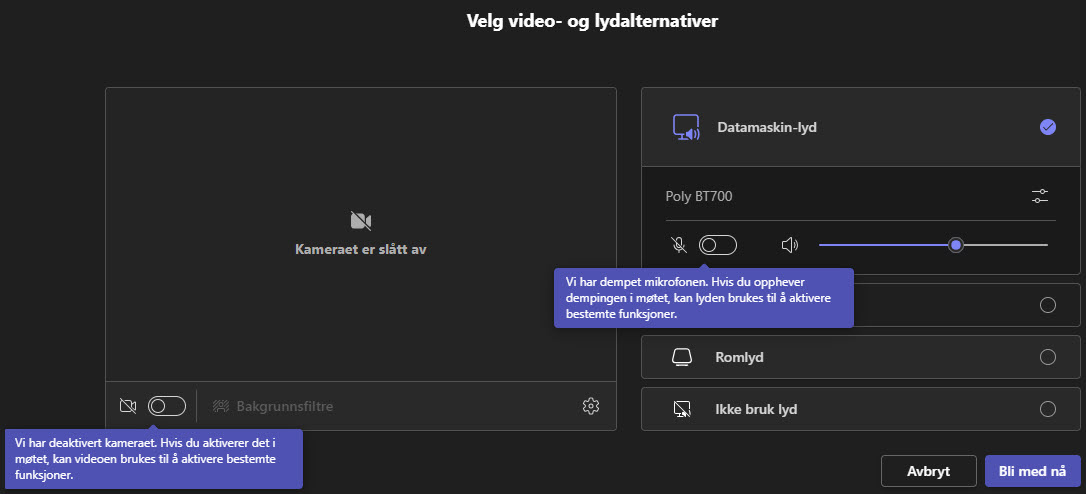
Task: Open device settings sliders icon next to Poly BT700
Action: click(1040, 196)
